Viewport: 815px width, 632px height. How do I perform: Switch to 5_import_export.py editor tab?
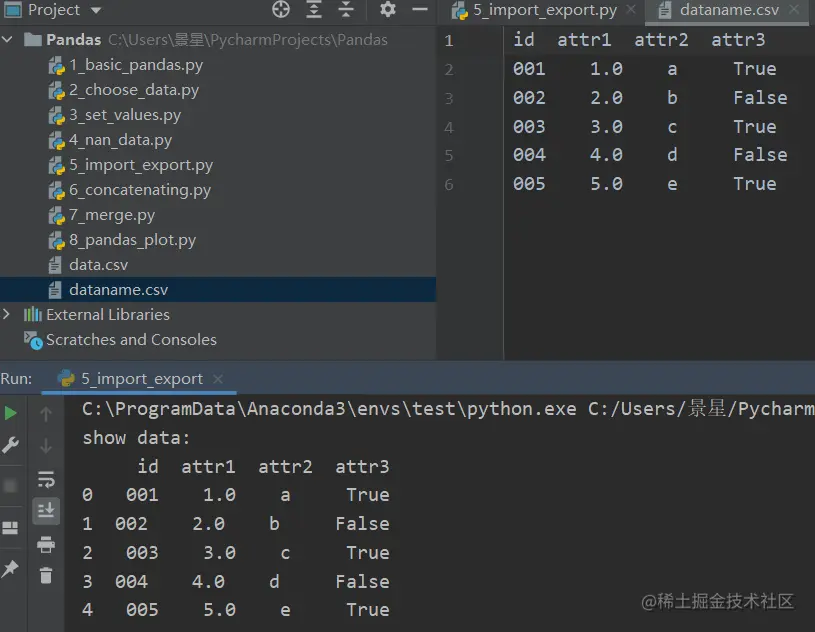(545, 10)
